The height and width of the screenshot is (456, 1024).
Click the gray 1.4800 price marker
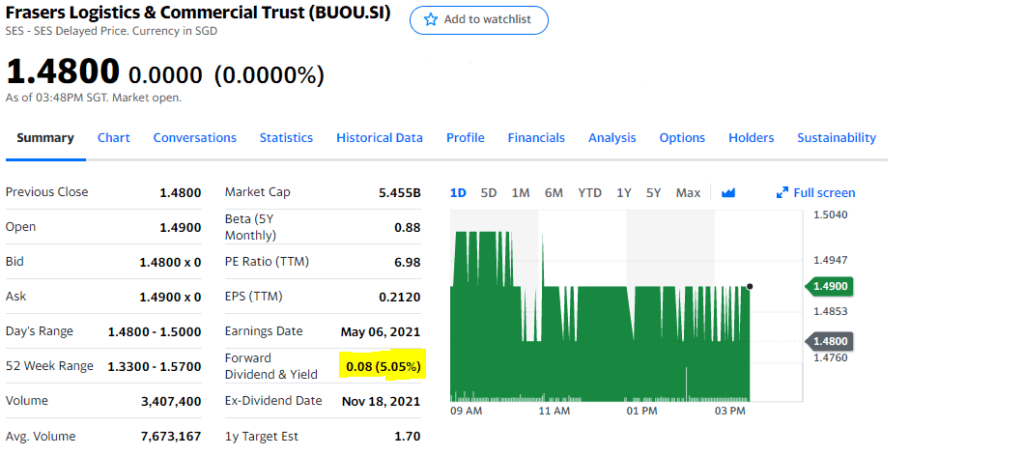[x=830, y=341]
